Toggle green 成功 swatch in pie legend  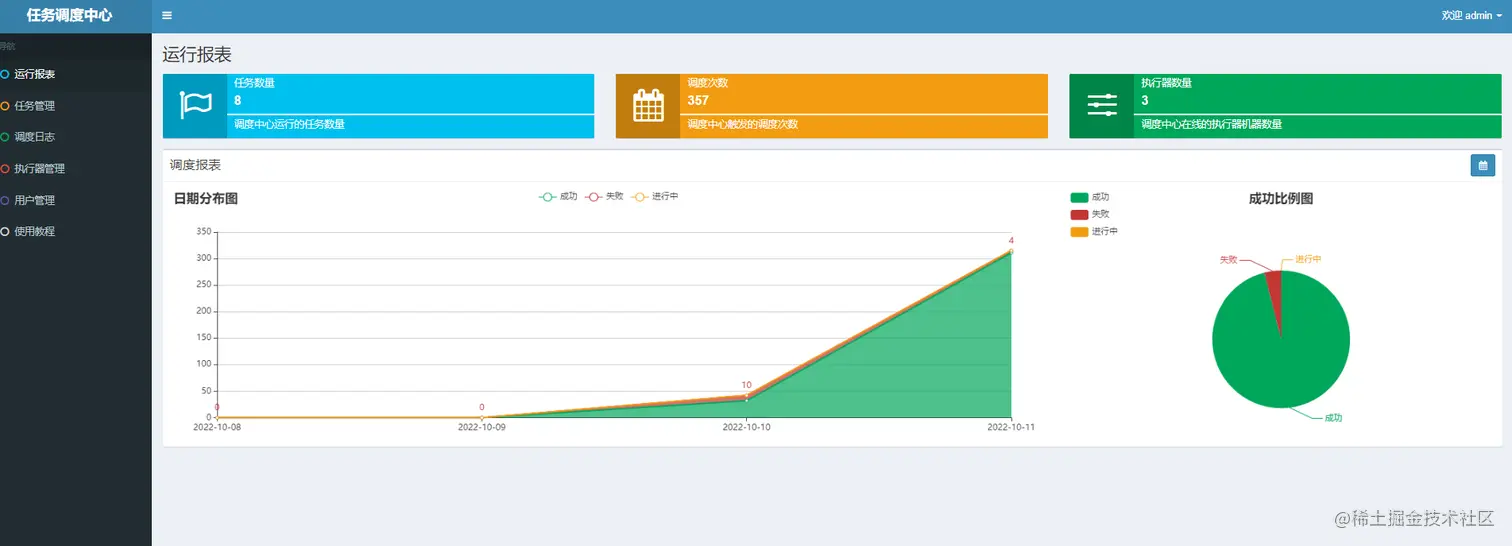tap(1079, 197)
